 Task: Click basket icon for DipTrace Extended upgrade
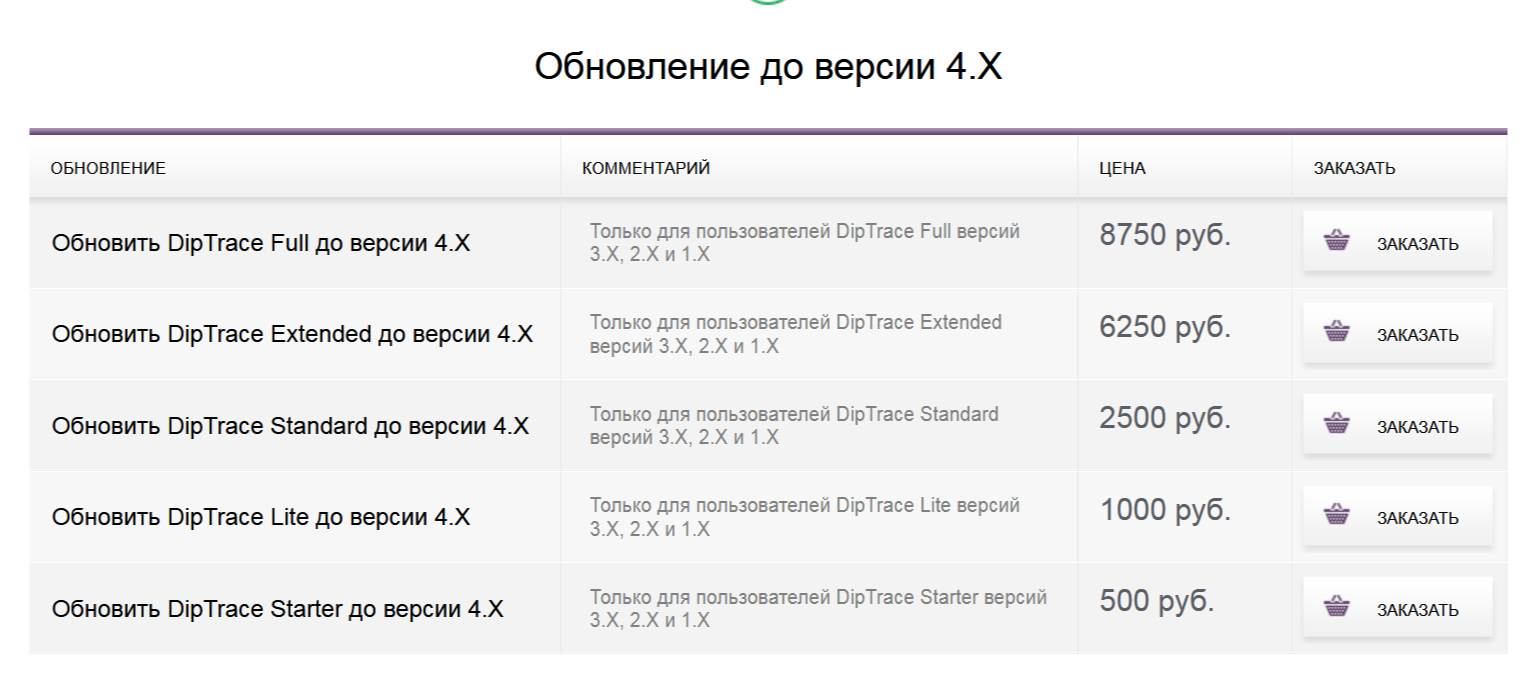1337,333
